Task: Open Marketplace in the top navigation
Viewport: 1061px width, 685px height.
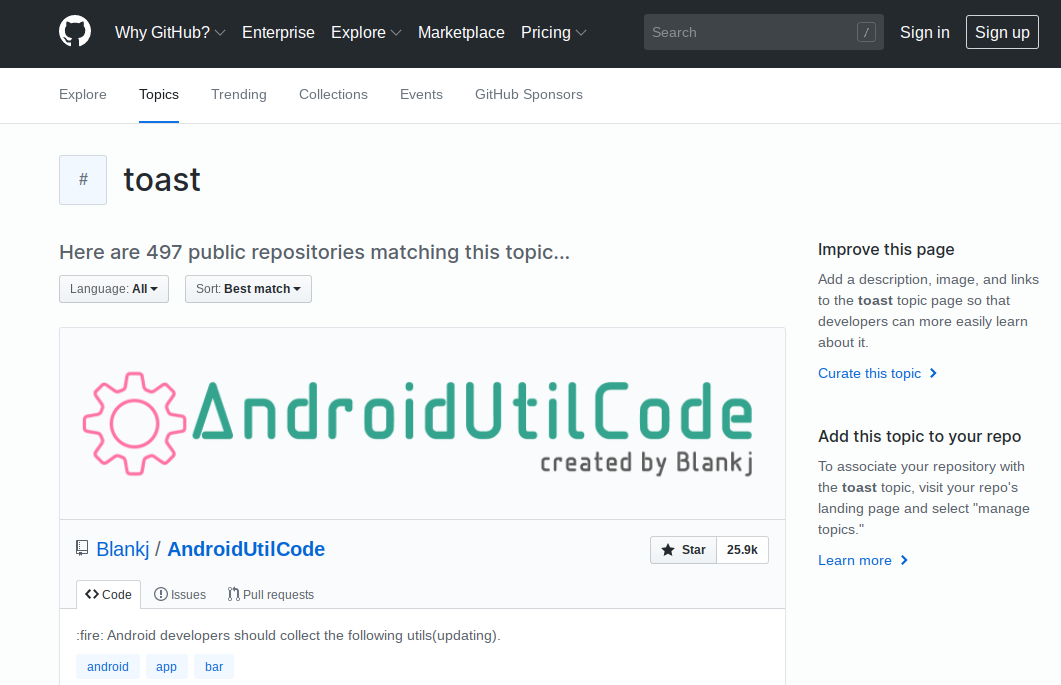Action: [x=461, y=32]
